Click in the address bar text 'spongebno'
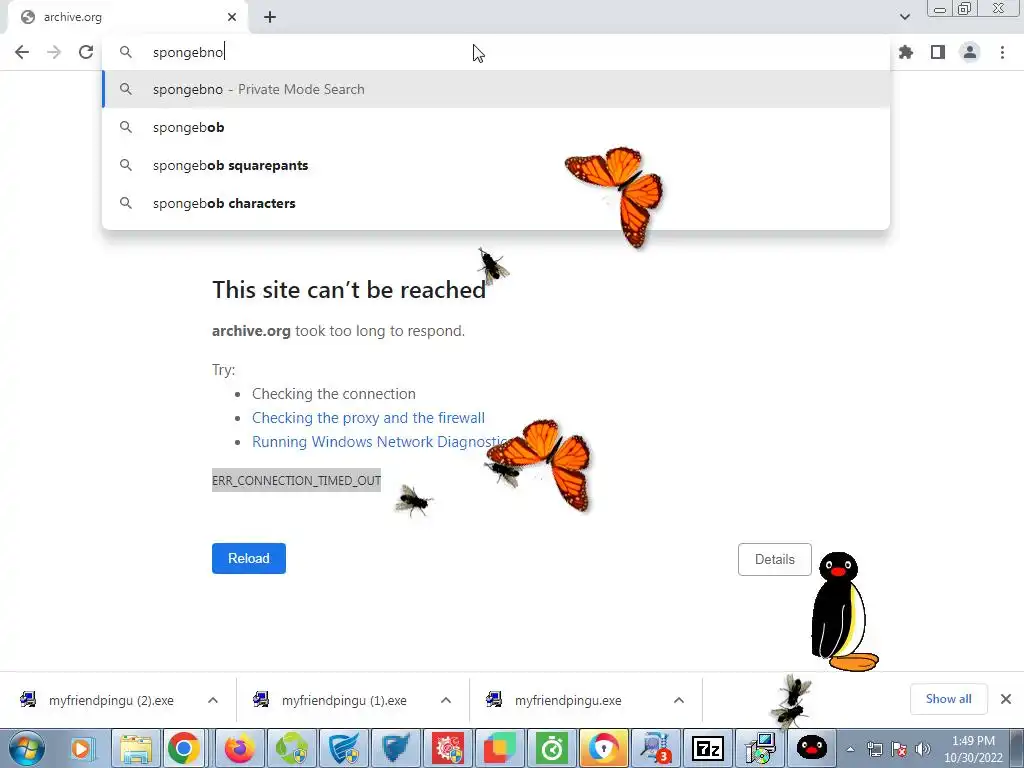The image size is (1024, 768). click(x=188, y=52)
